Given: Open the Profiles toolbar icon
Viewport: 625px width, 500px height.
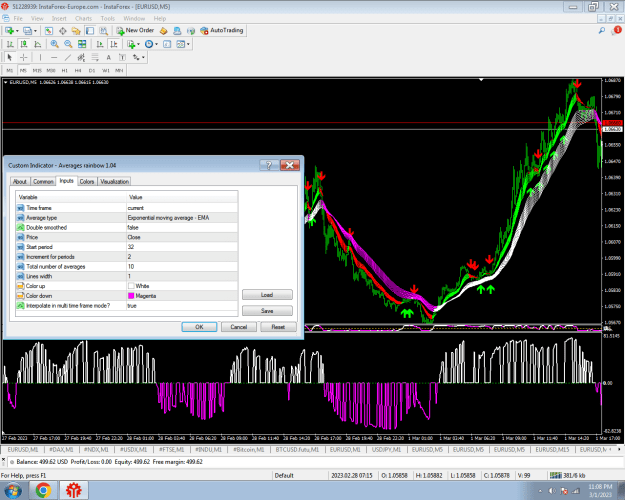Looking at the screenshot, I should [x=28, y=31].
